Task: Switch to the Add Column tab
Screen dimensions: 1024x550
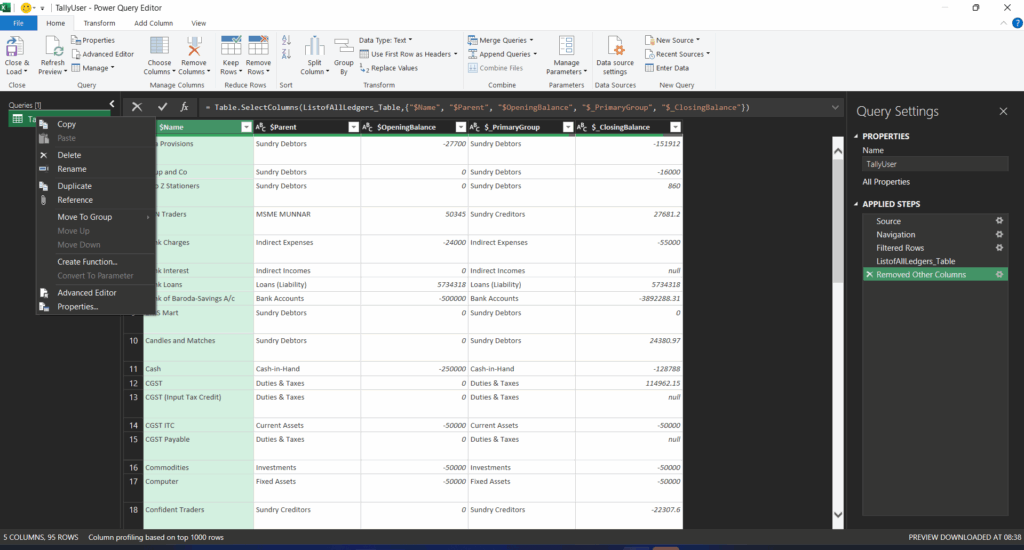Action: (x=153, y=22)
